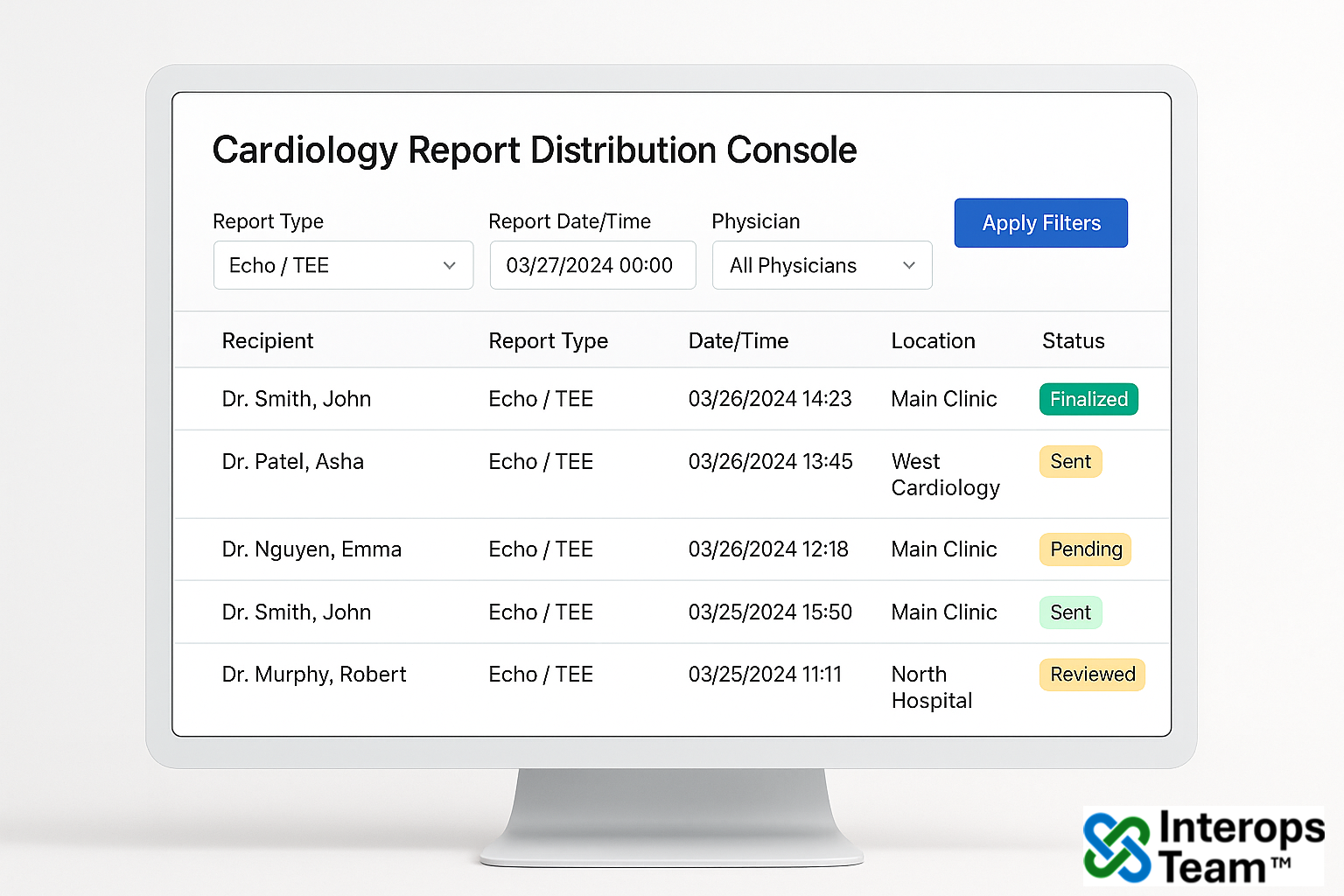
Task: Select Dr. Smith, John in the 14:23 row
Action: [297, 399]
